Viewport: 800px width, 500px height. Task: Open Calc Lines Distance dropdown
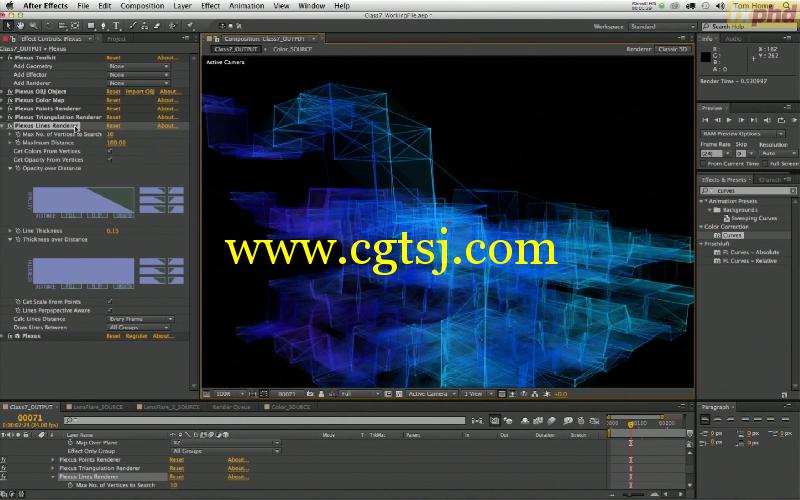click(x=140, y=319)
